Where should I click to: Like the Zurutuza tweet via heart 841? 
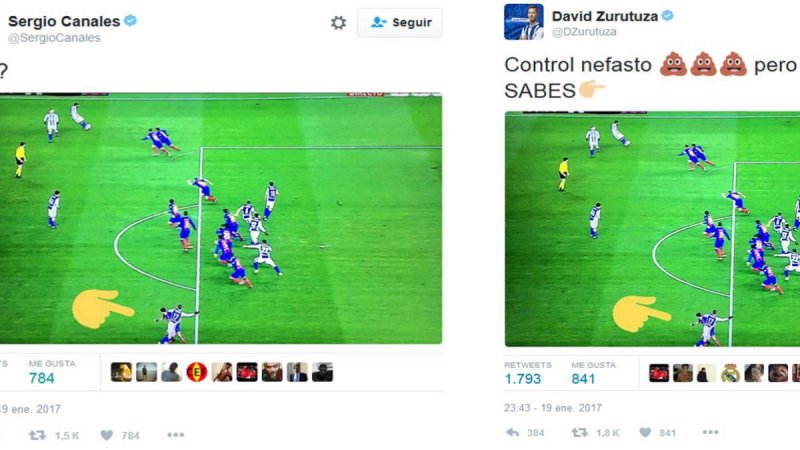pos(645,433)
